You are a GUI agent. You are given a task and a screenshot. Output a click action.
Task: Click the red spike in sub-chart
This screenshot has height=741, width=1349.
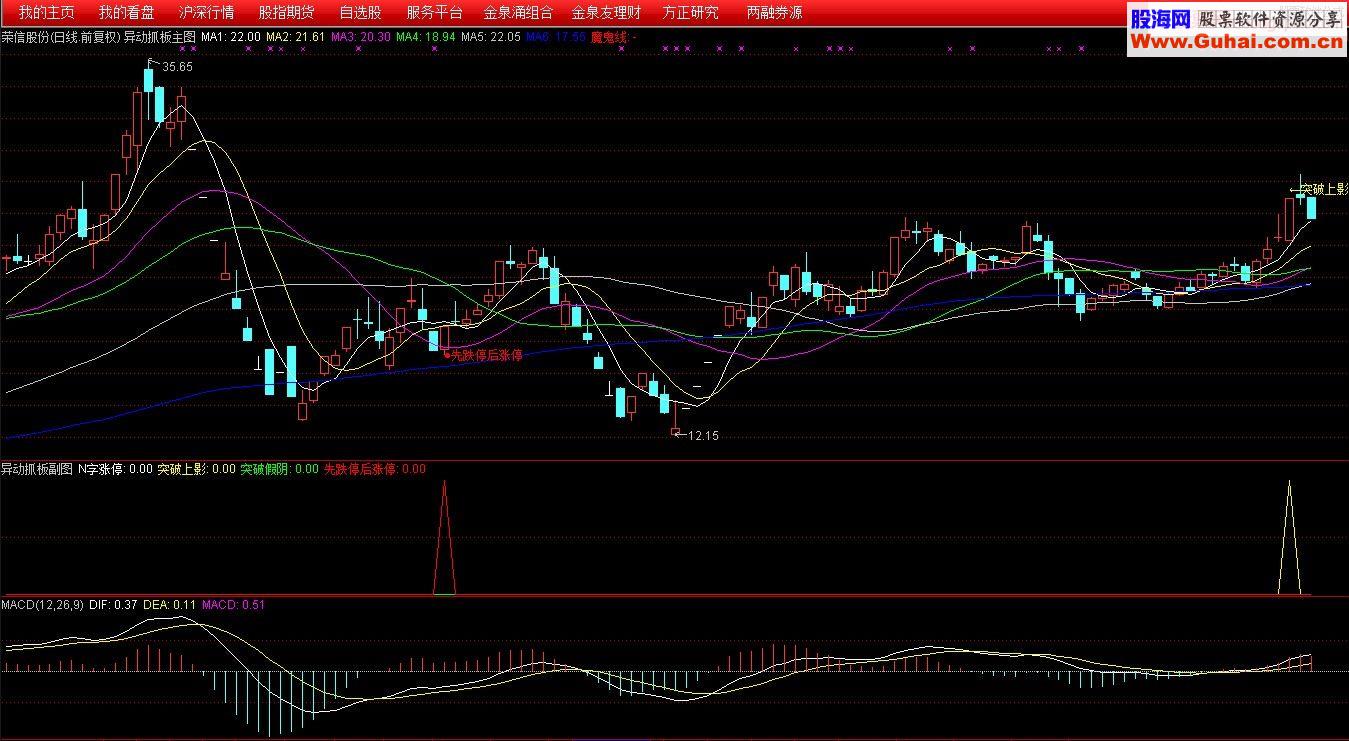click(444, 537)
